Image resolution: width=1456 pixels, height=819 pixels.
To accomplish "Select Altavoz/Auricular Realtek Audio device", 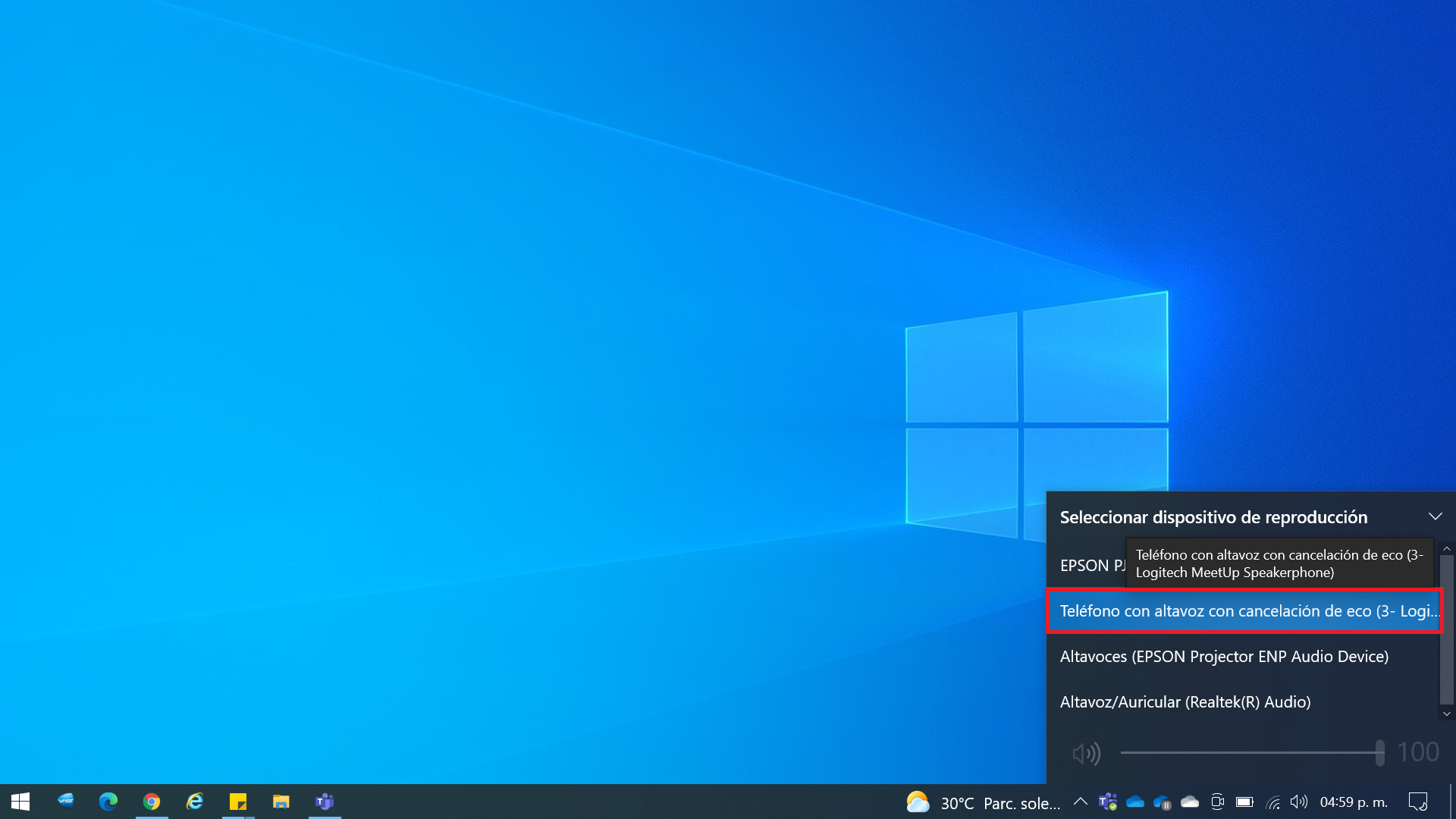I will [x=1185, y=702].
